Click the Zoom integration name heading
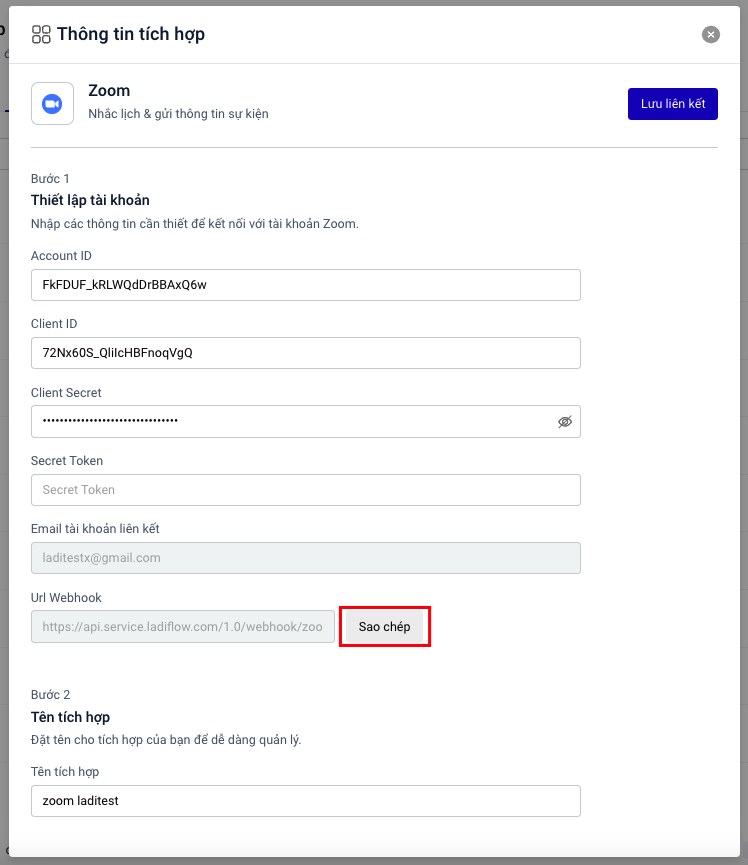 (109, 91)
